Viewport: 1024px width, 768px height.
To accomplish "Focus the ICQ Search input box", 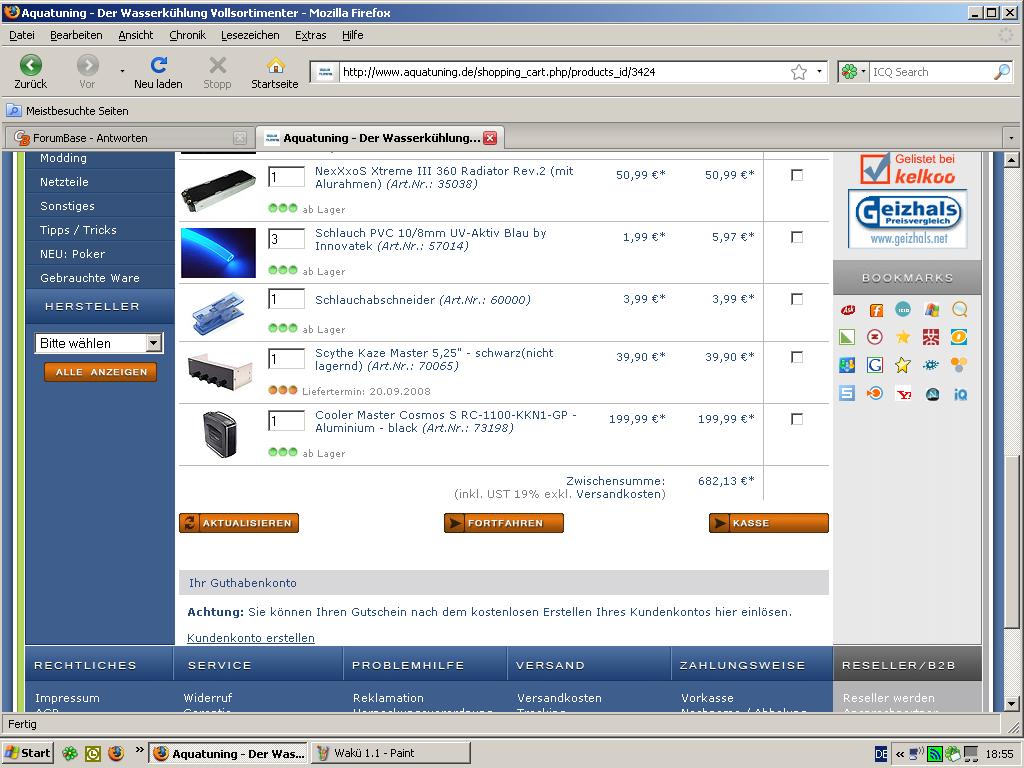I will point(932,72).
